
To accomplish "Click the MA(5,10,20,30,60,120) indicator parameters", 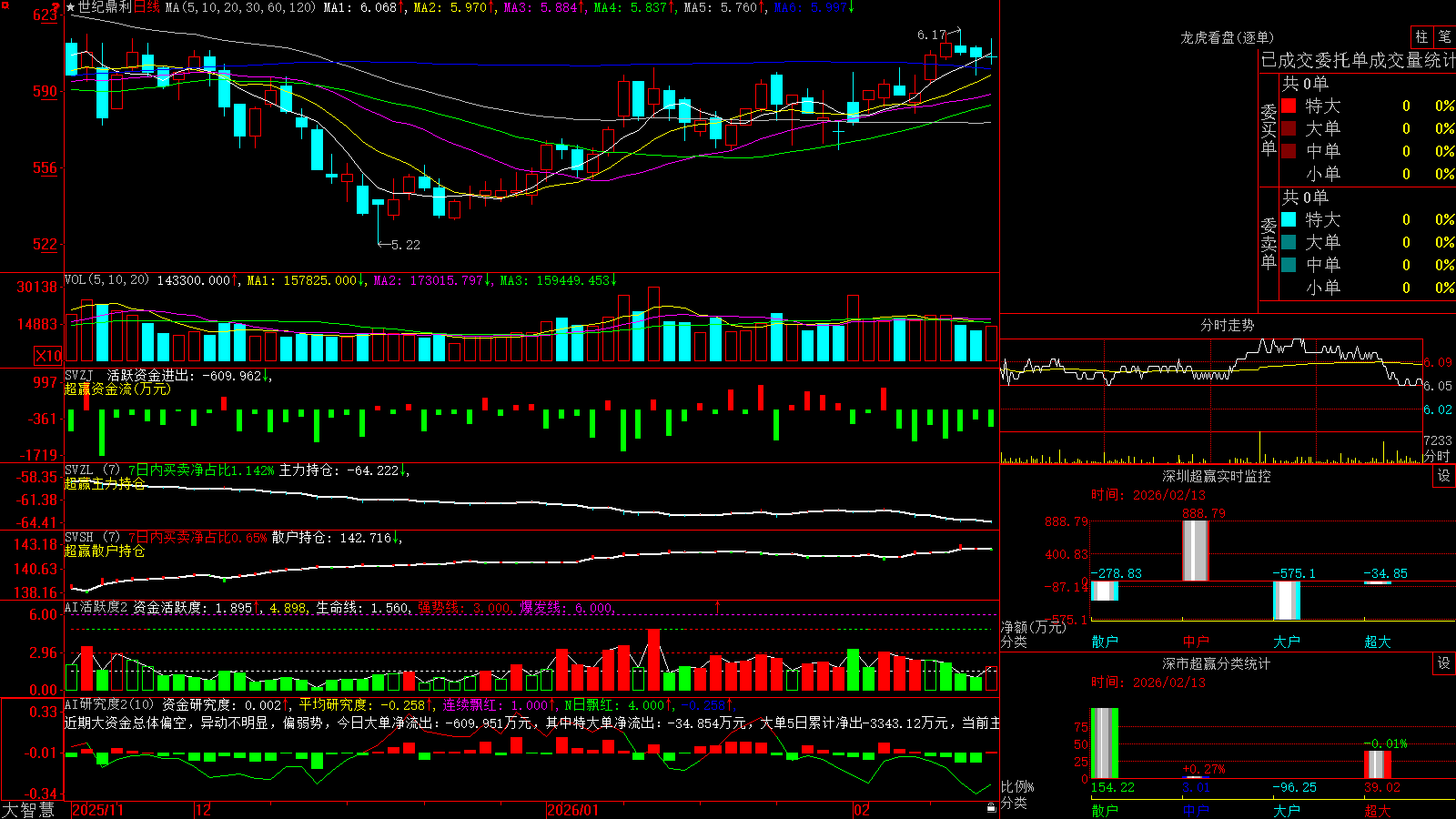I will click(240, 7).
